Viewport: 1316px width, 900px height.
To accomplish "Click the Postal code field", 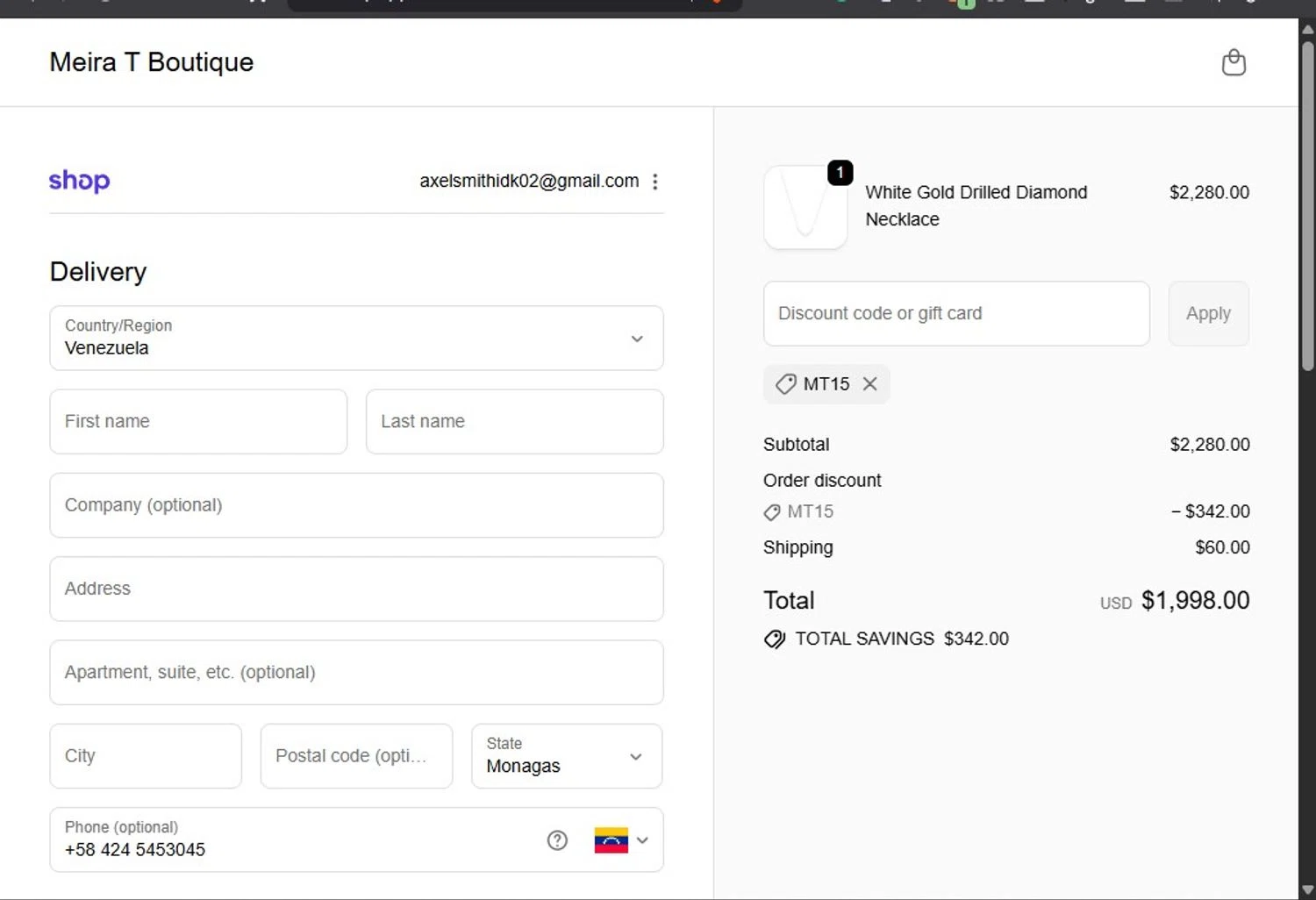I will pos(356,756).
